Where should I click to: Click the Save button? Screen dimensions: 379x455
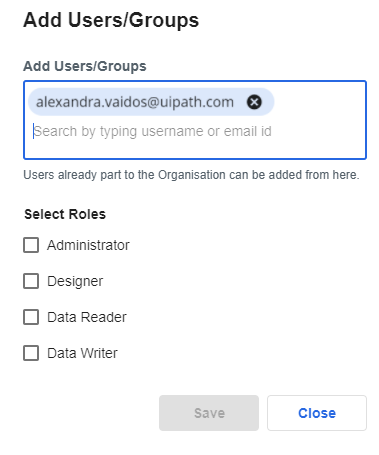(209, 413)
